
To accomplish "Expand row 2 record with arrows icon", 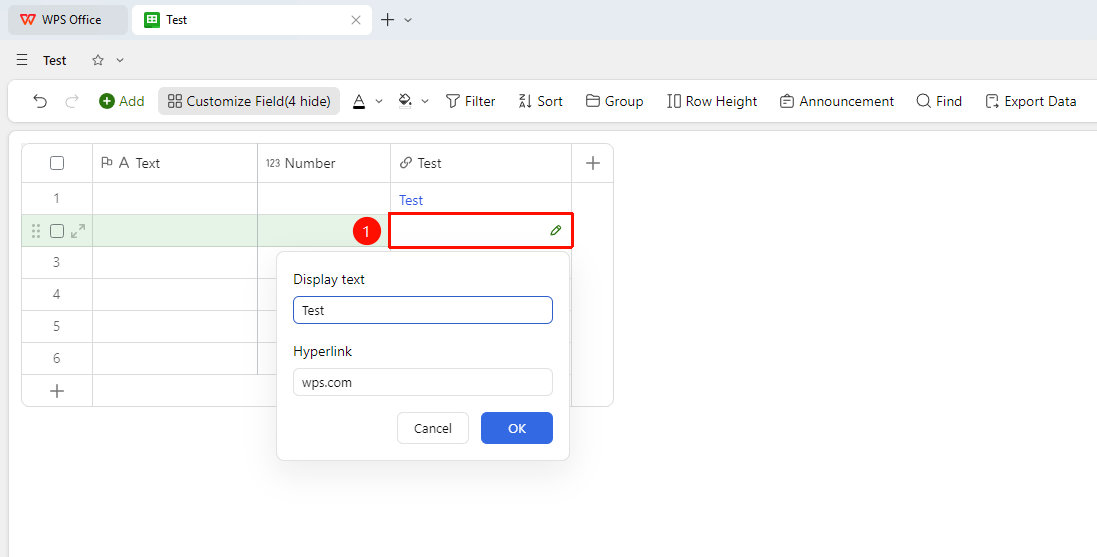I will click(x=78, y=231).
